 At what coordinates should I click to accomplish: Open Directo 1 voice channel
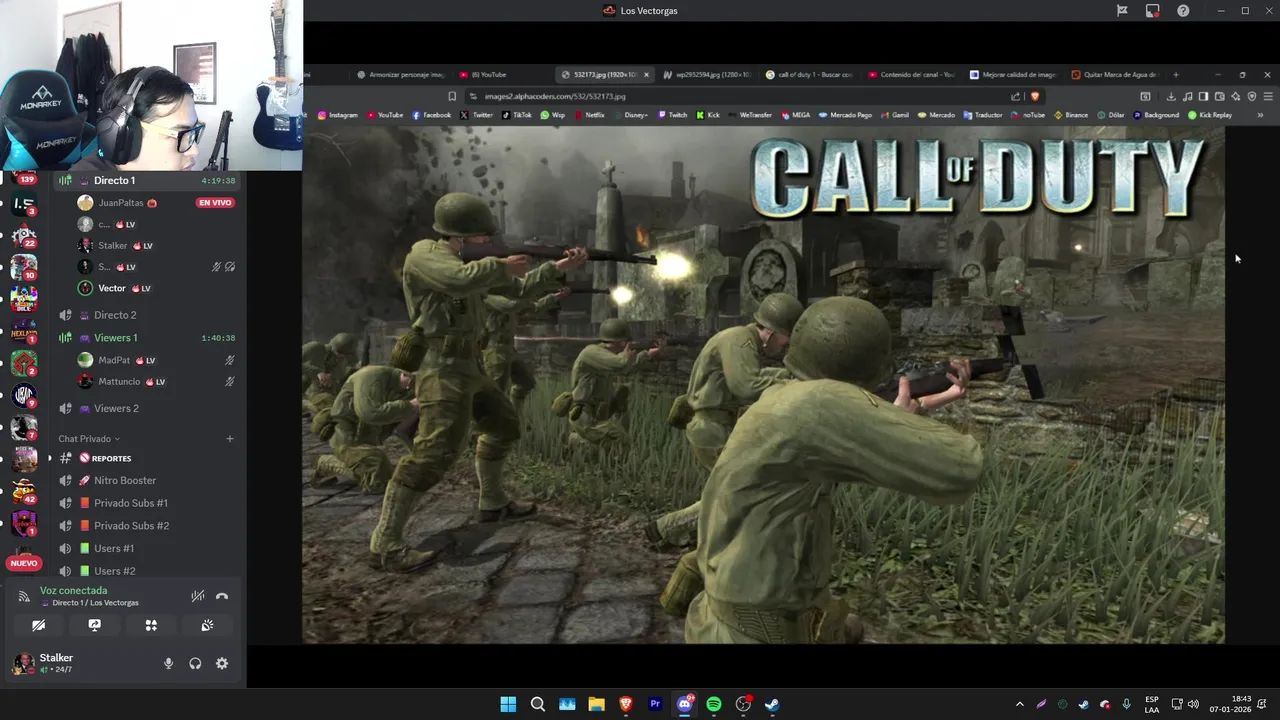point(147,180)
